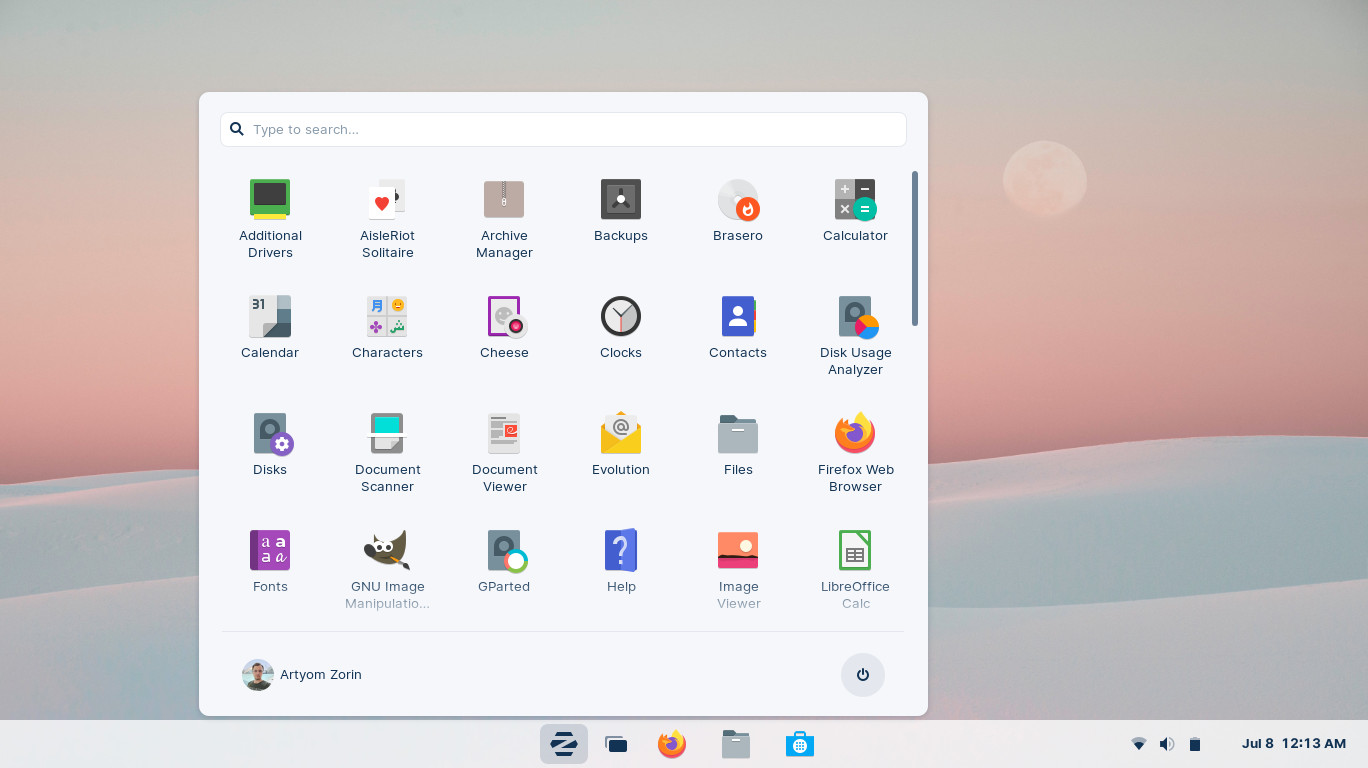Screen dimensions: 1368x768
Task: Open the Characters app
Action: pos(387,327)
